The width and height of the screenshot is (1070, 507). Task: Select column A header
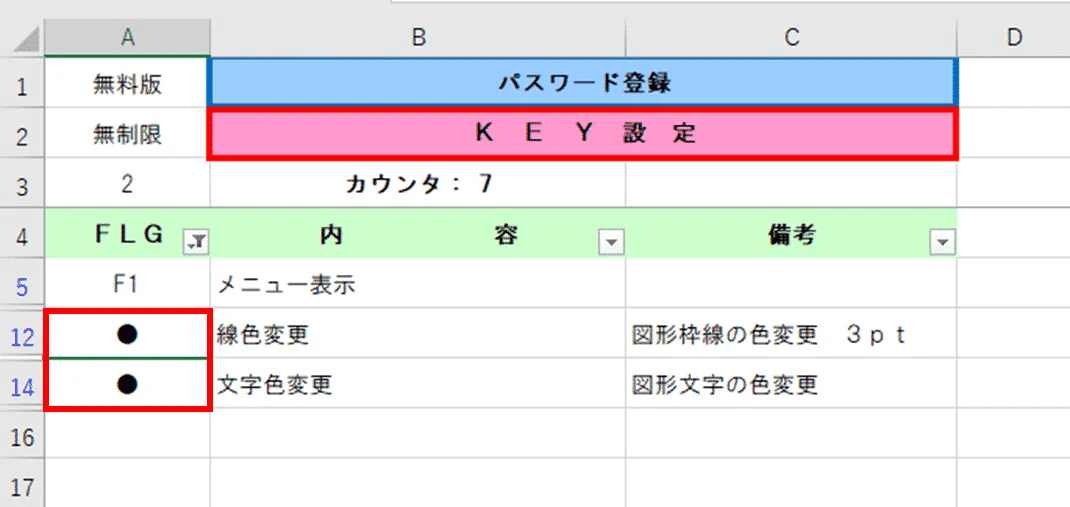[128, 38]
